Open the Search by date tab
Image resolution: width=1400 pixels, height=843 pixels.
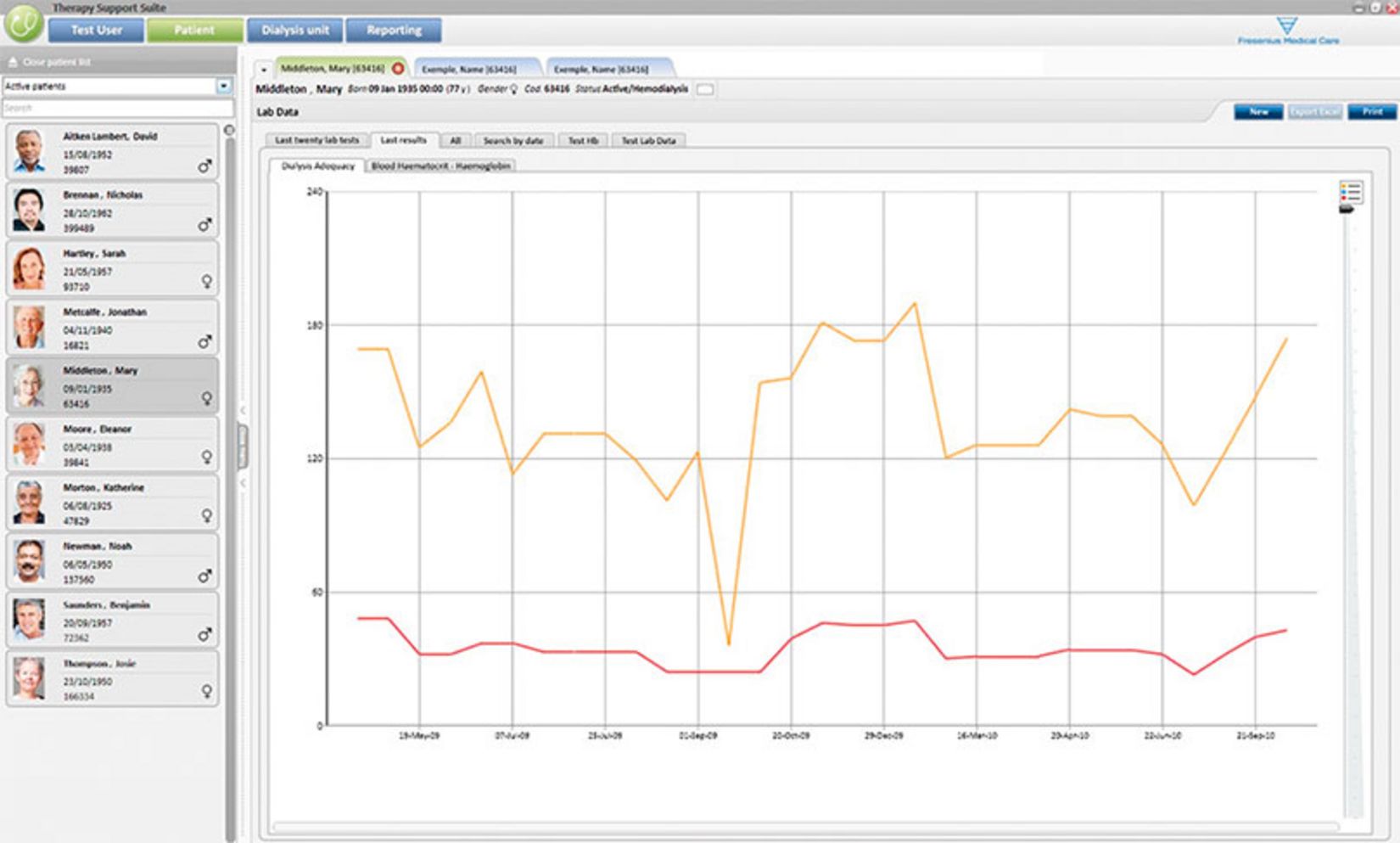512,141
